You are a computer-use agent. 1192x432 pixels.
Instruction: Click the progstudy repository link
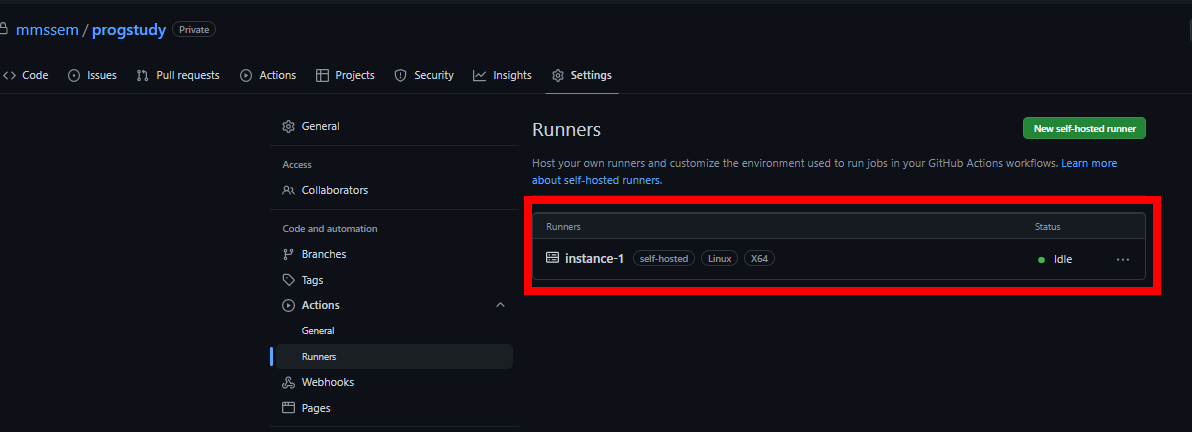[128, 30]
